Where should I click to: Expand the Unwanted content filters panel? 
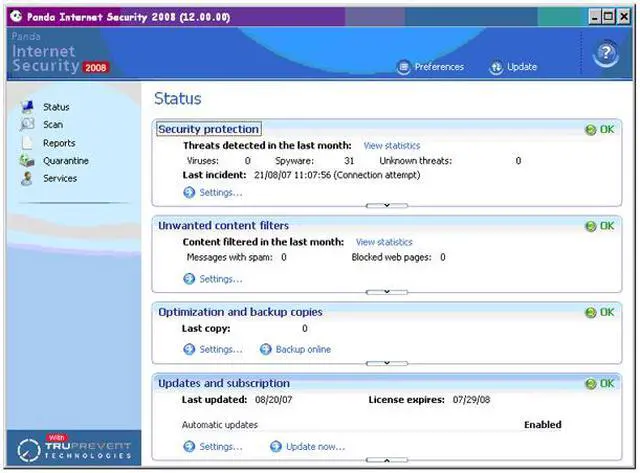tap(385, 292)
